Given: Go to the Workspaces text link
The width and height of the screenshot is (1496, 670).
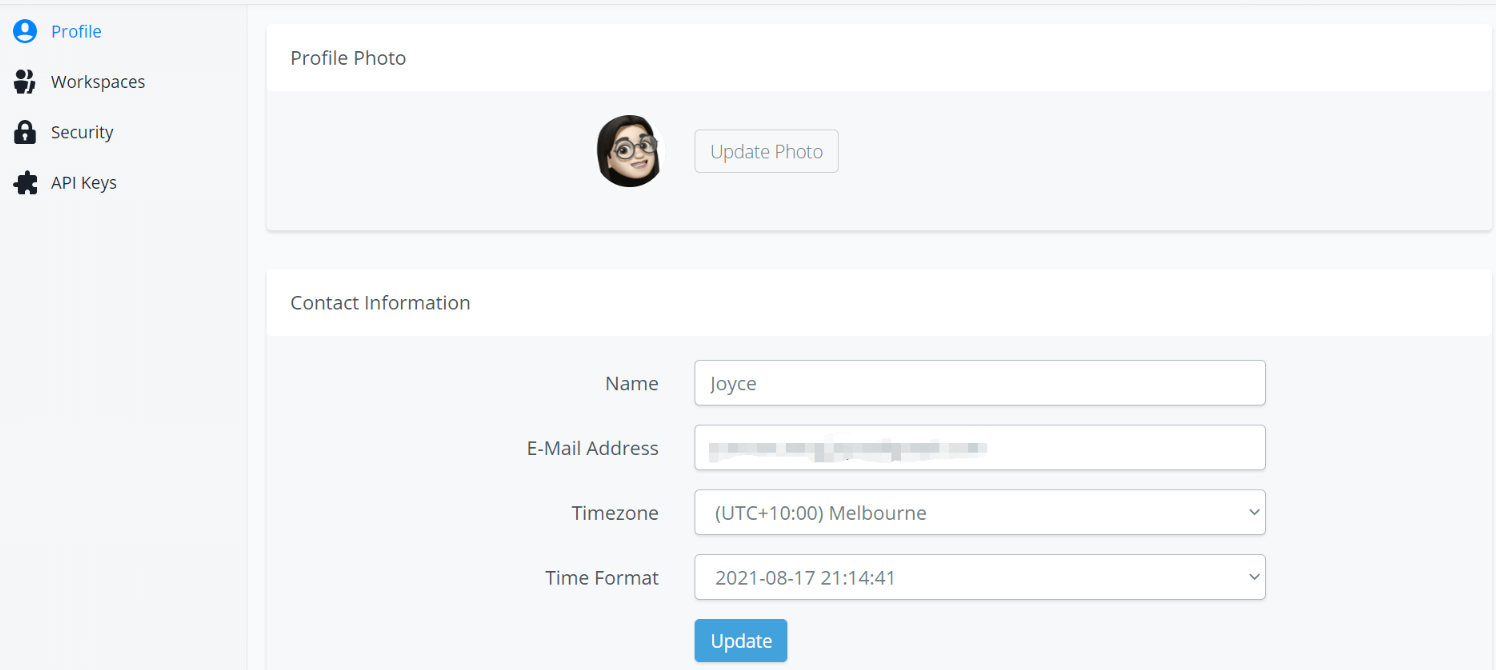Looking at the screenshot, I should 98,82.
